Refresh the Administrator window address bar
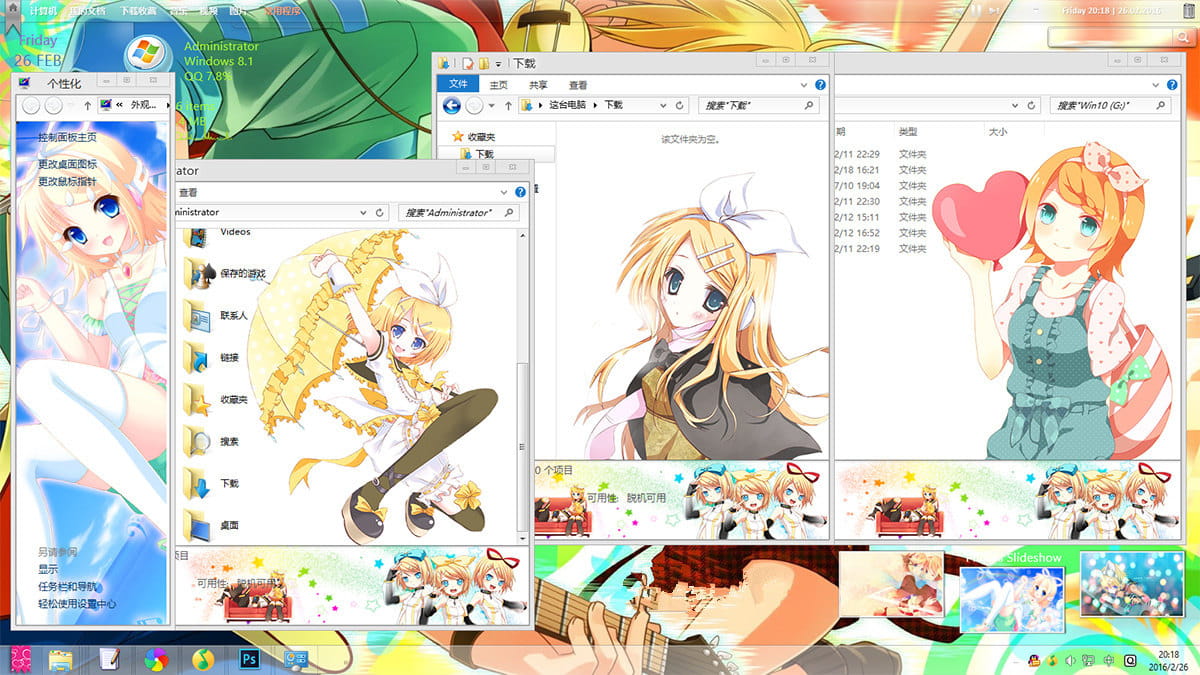 coord(379,212)
